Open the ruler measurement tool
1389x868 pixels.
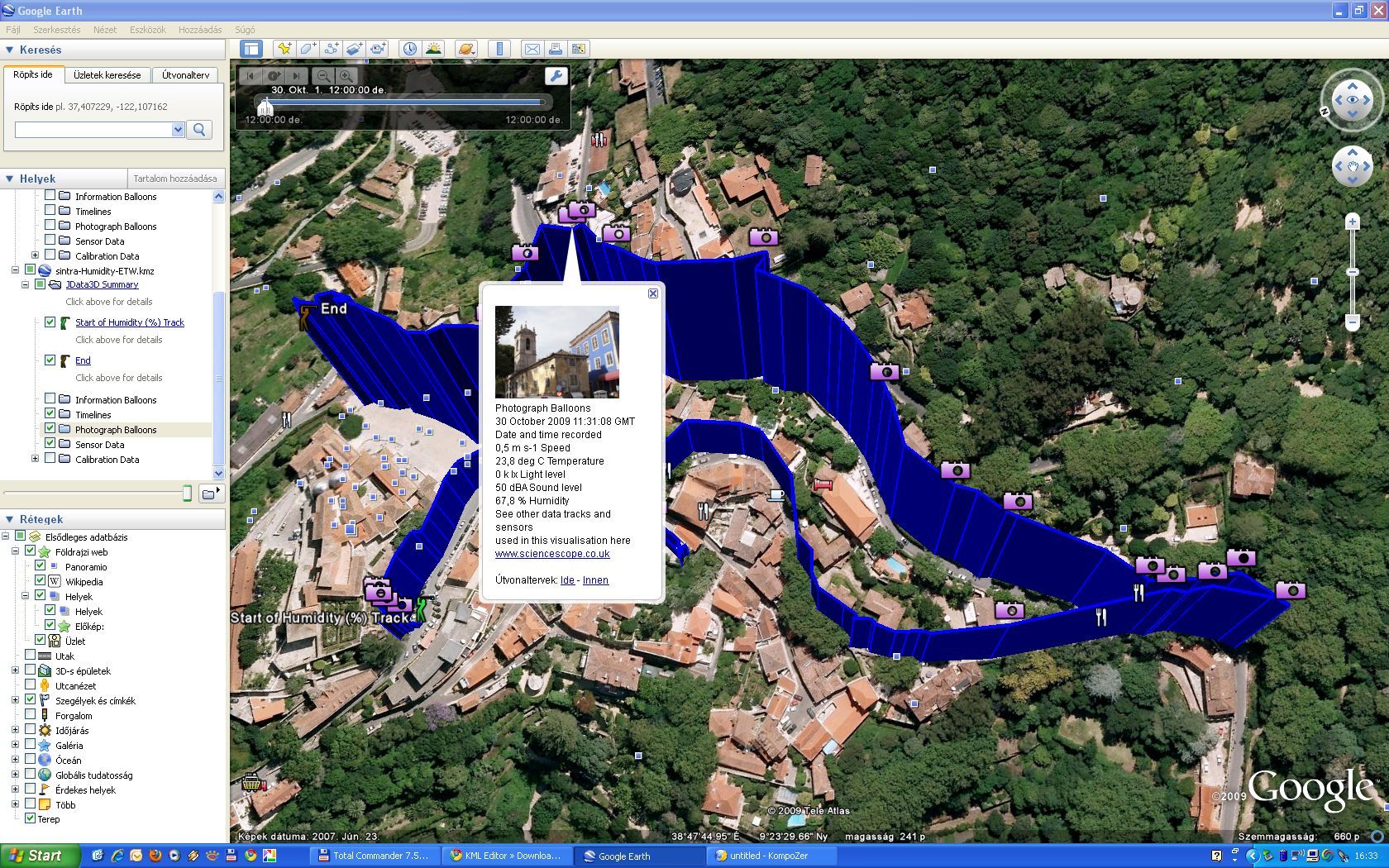click(499, 49)
